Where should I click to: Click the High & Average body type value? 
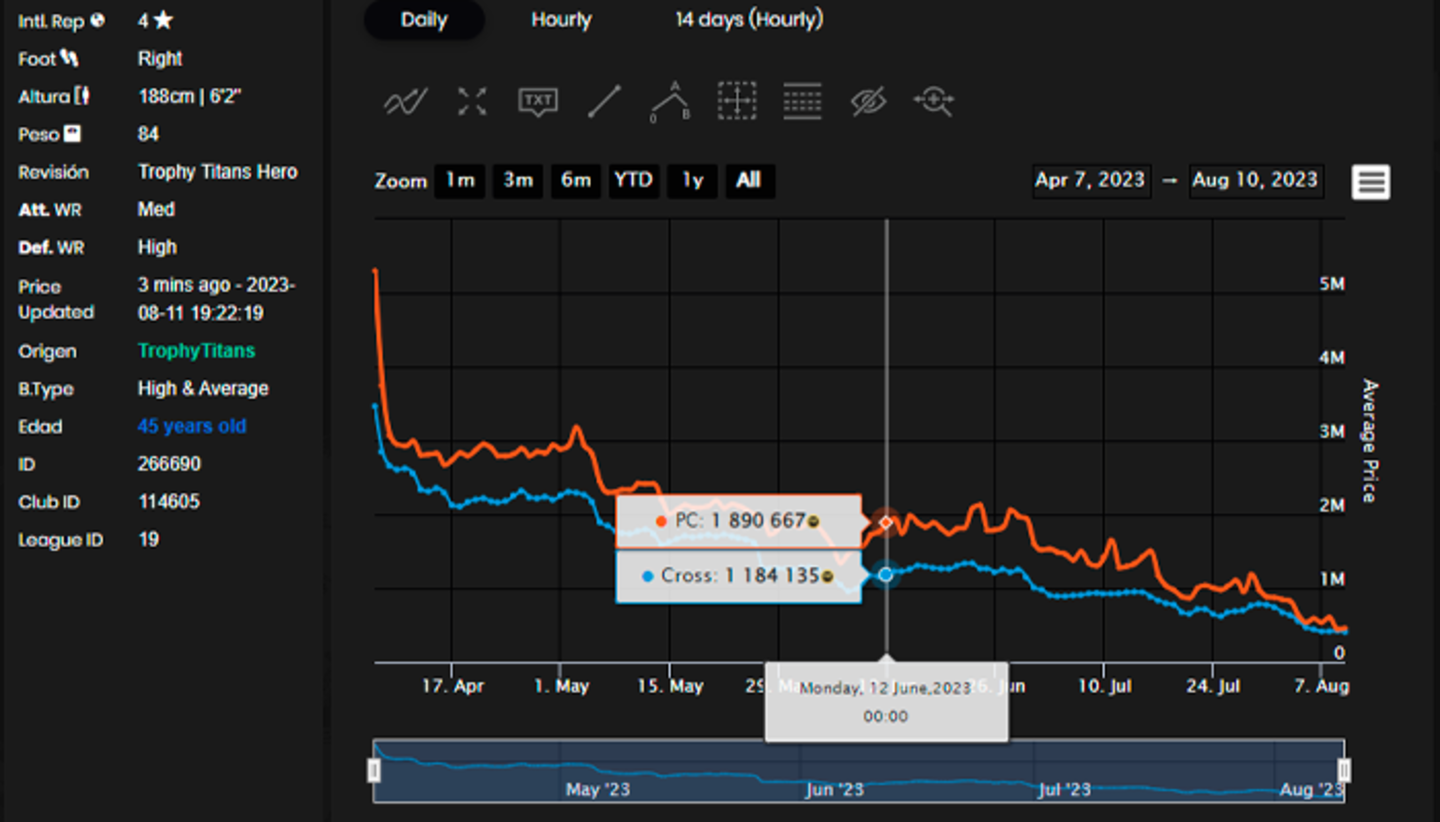click(x=203, y=389)
